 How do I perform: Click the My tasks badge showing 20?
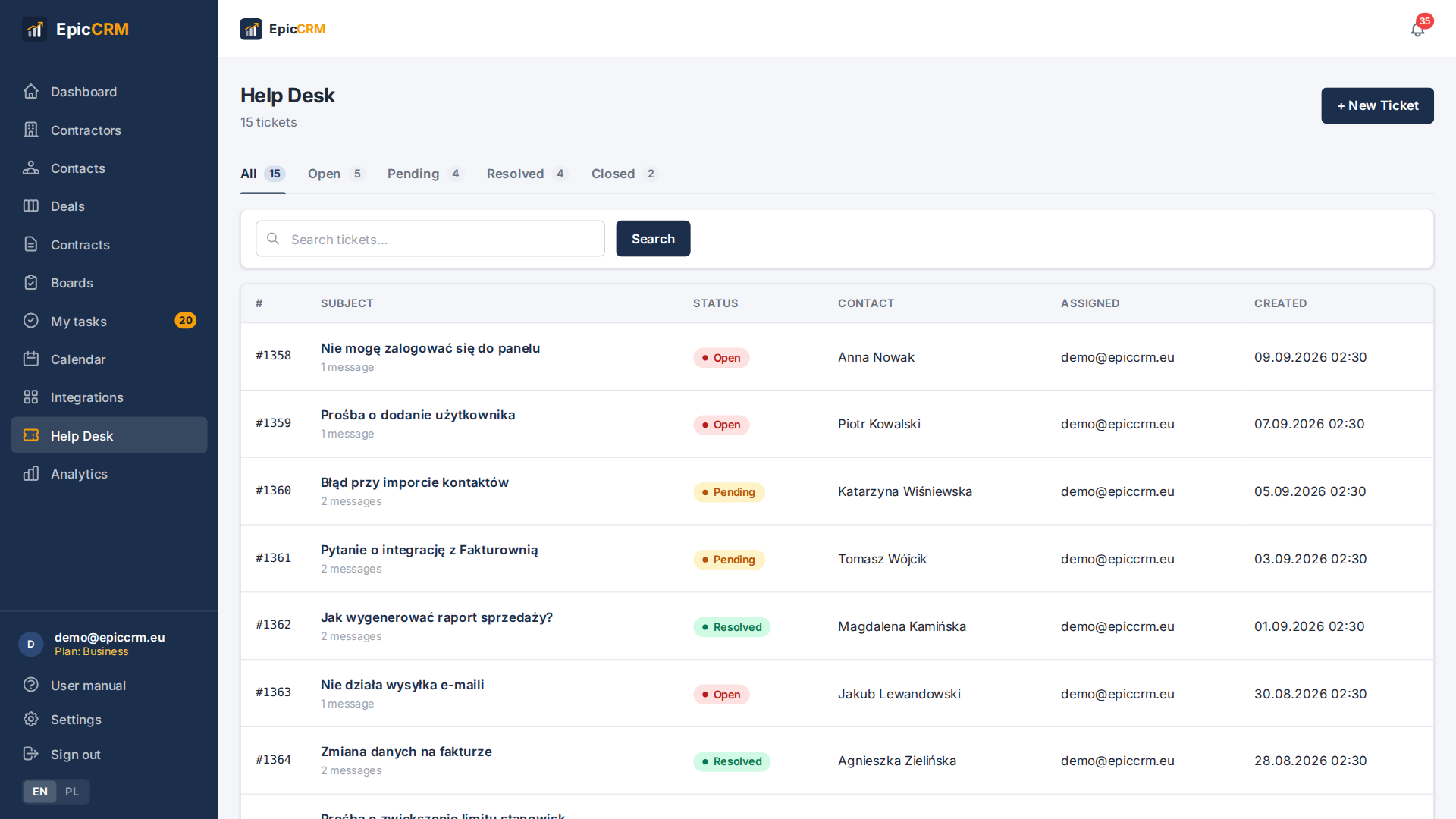coord(186,320)
